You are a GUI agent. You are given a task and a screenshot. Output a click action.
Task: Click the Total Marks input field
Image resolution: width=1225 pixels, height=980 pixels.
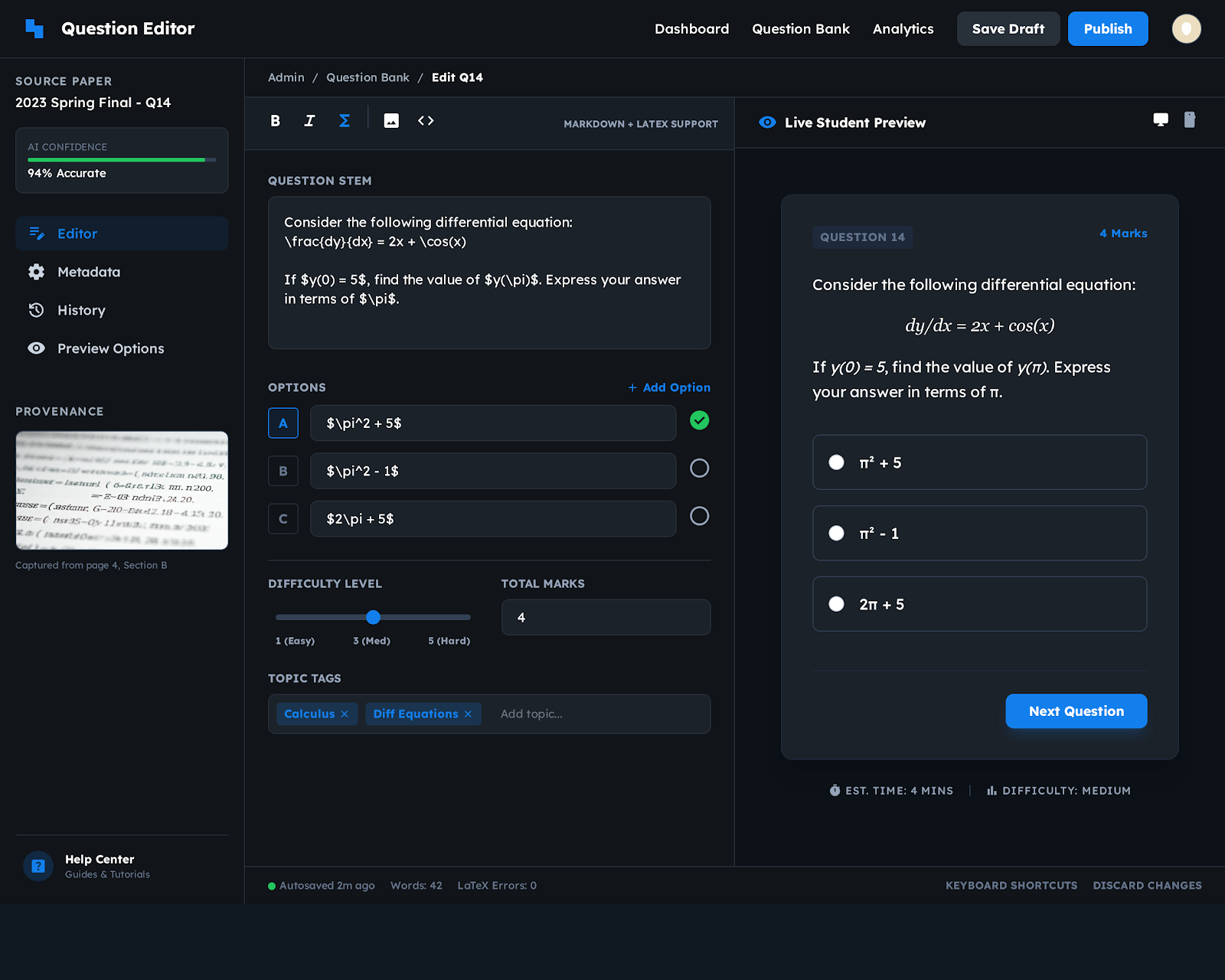(x=606, y=617)
